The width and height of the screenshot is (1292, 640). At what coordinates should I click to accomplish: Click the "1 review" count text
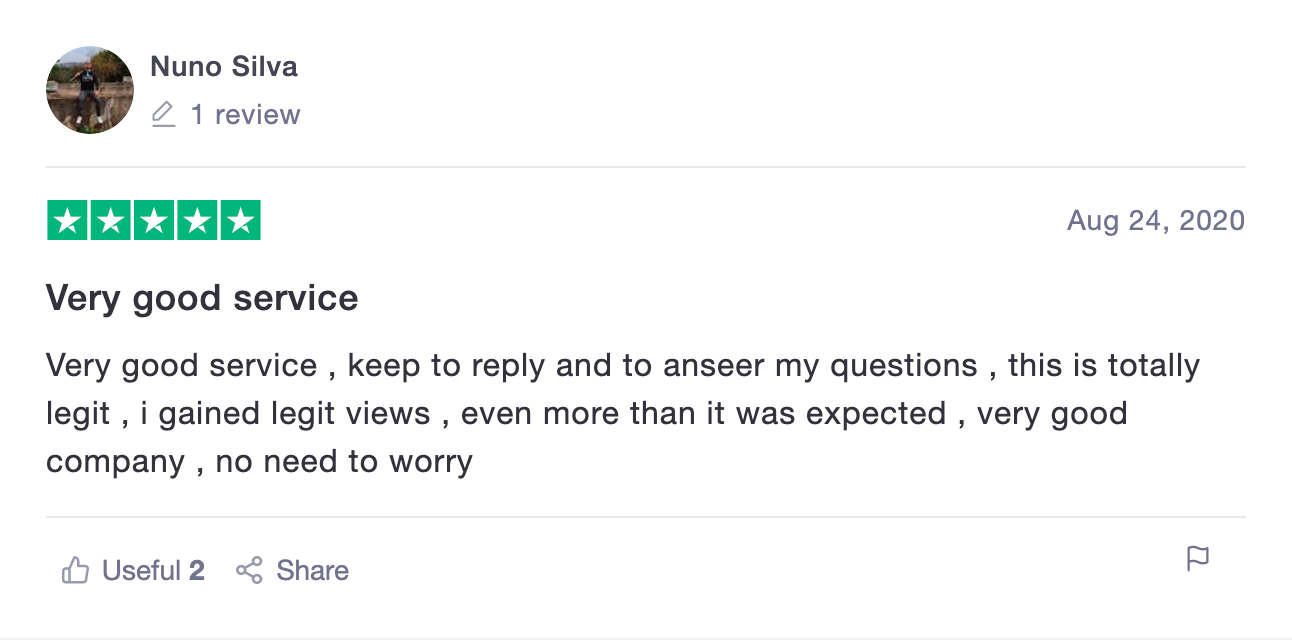tap(245, 115)
